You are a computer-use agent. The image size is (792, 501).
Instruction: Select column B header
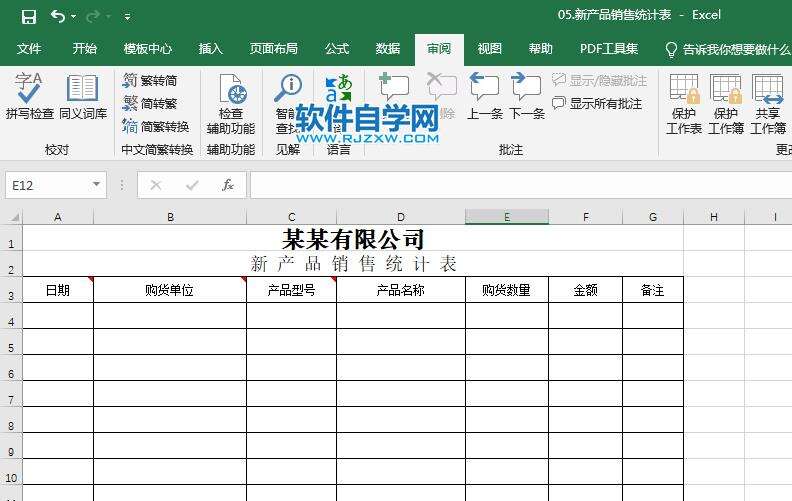tap(170, 217)
